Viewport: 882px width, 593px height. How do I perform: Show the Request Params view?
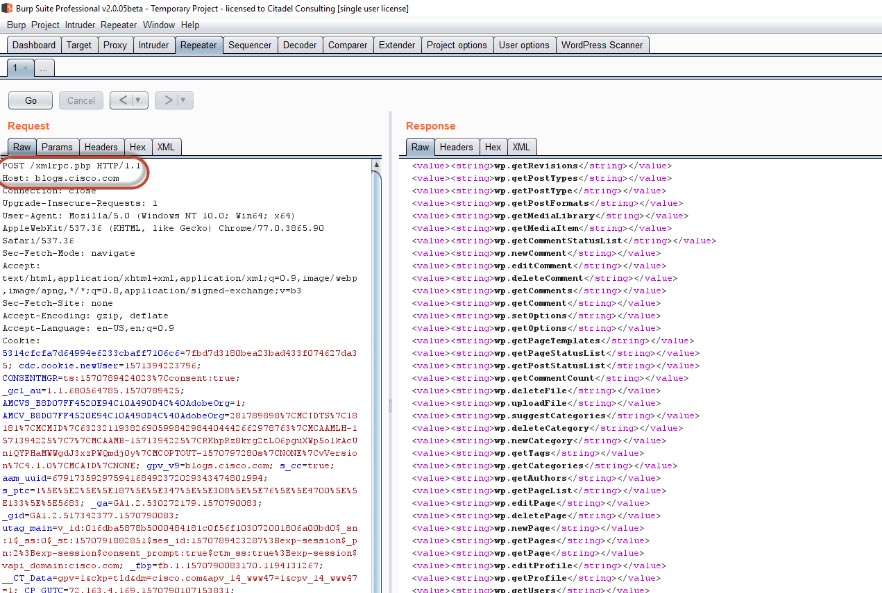coord(56,147)
